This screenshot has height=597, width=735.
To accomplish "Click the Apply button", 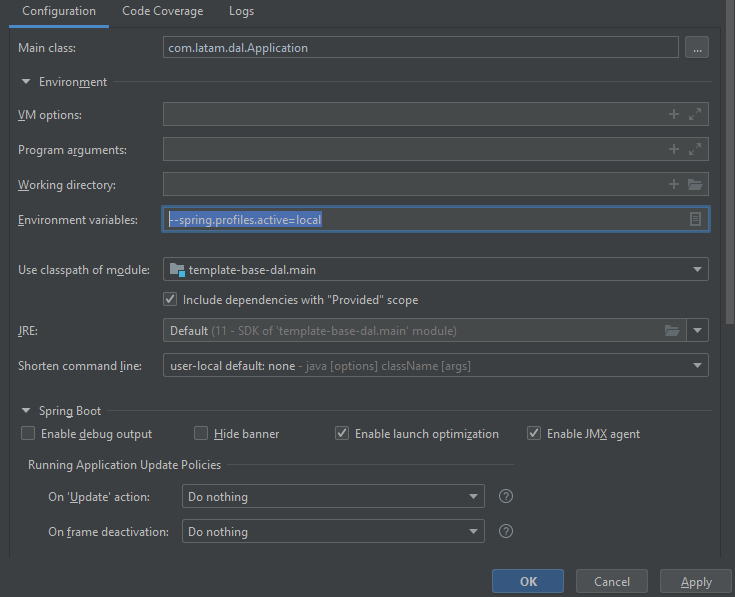I will click(x=696, y=581).
